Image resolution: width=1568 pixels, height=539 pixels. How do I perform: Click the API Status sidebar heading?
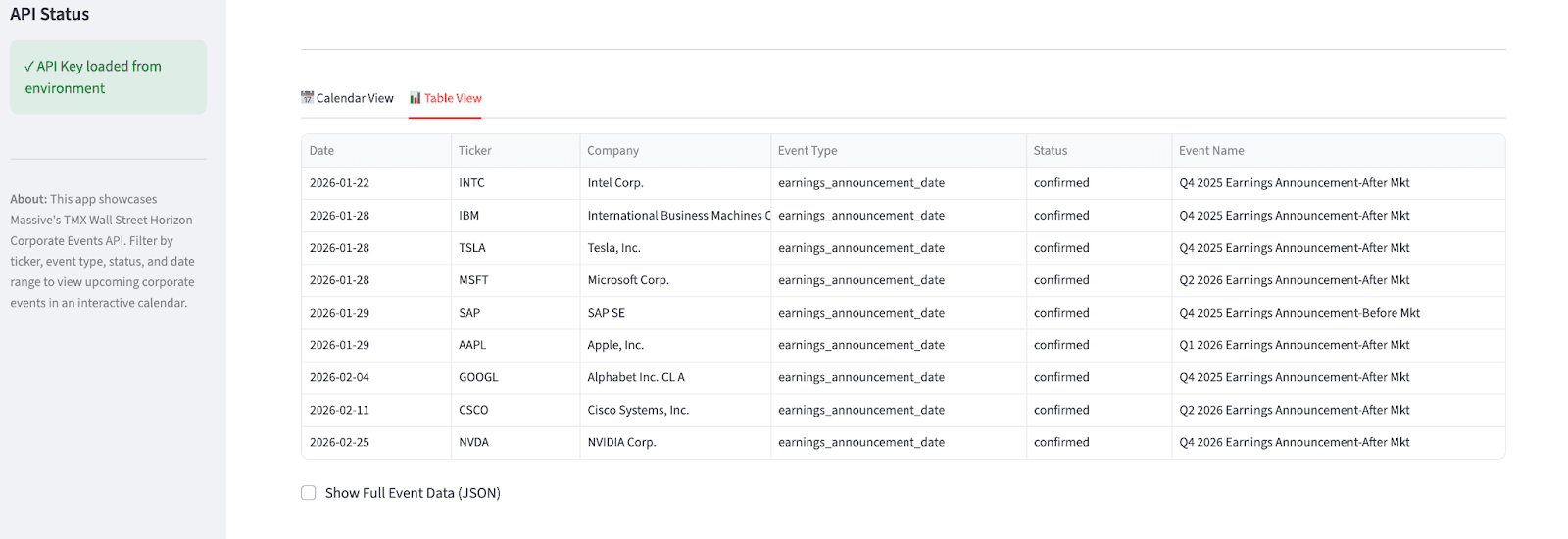click(50, 15)
